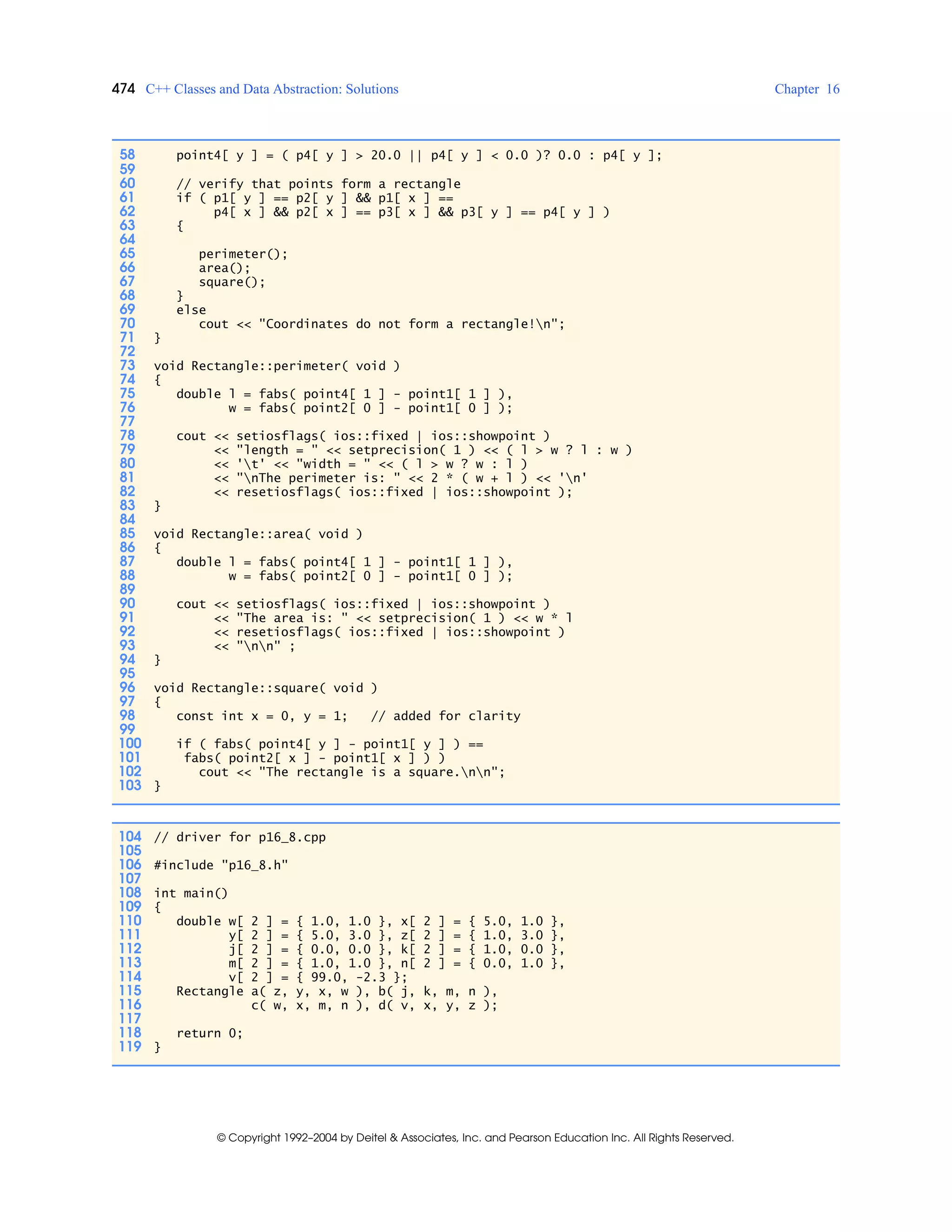
Task: Click the line 'square();'
Action: (232, 282)
